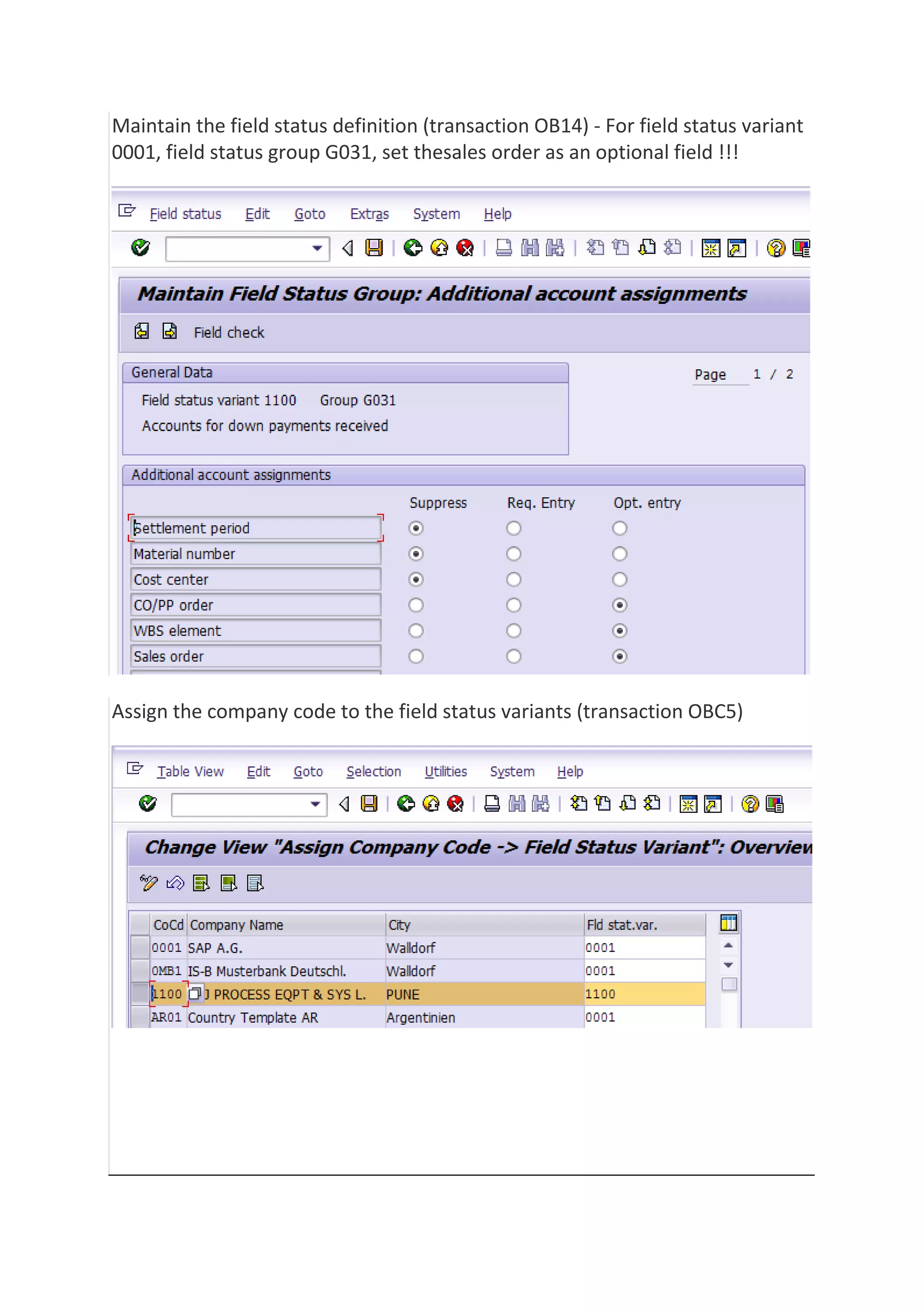The height and width of the screenshot is (1307, 924).
Task: Click Page number field
Action: point(757,374)
